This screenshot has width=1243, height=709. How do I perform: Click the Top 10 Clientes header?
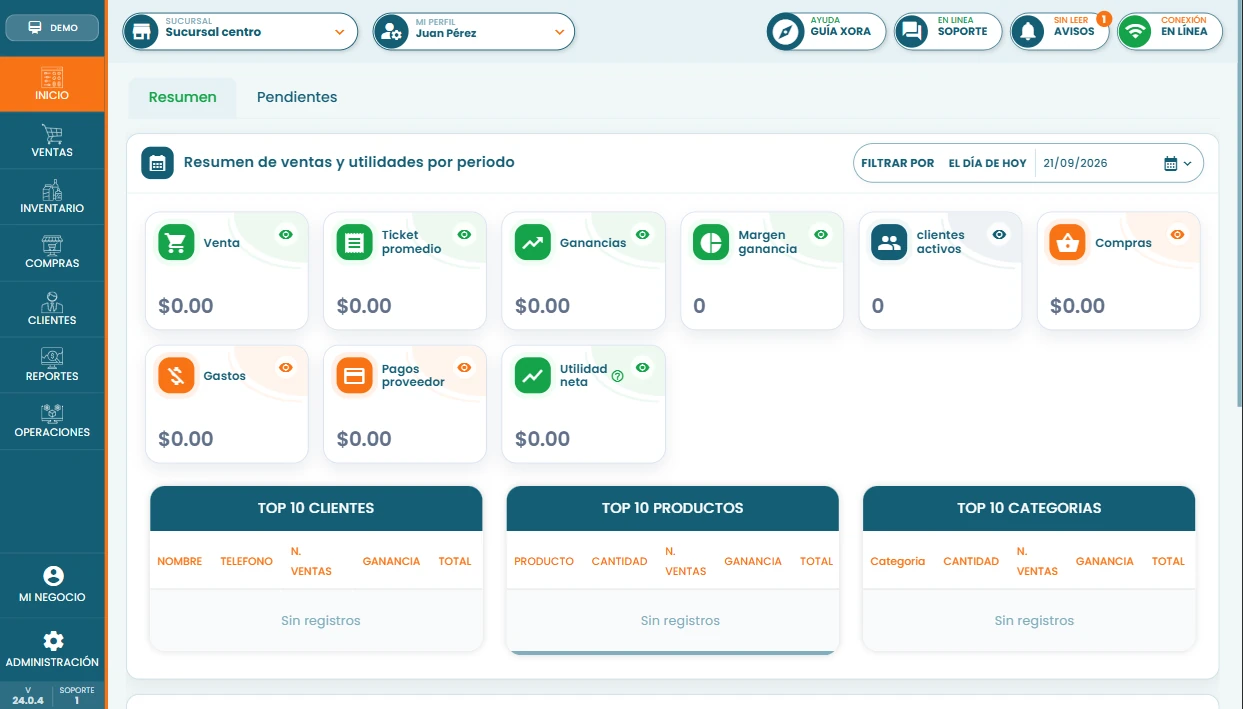[316, 508]
